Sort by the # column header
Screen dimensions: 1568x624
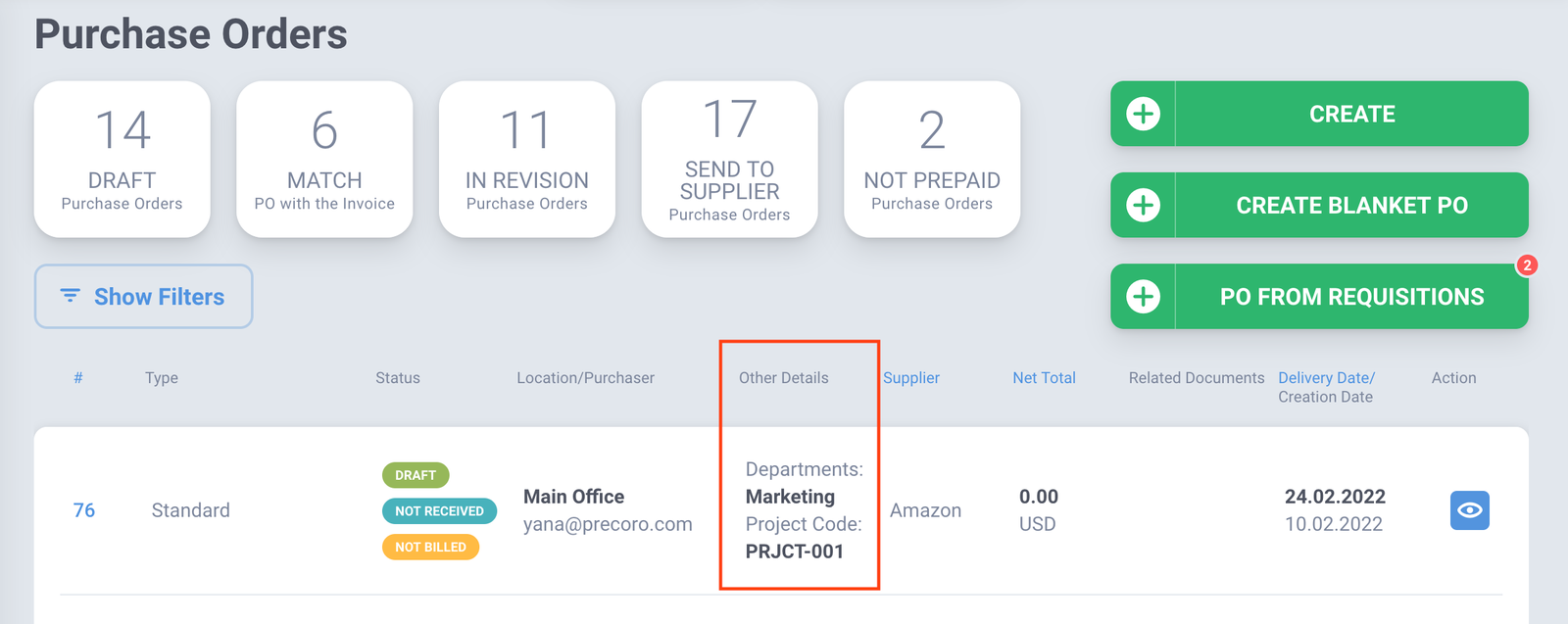tap(78, 378)
